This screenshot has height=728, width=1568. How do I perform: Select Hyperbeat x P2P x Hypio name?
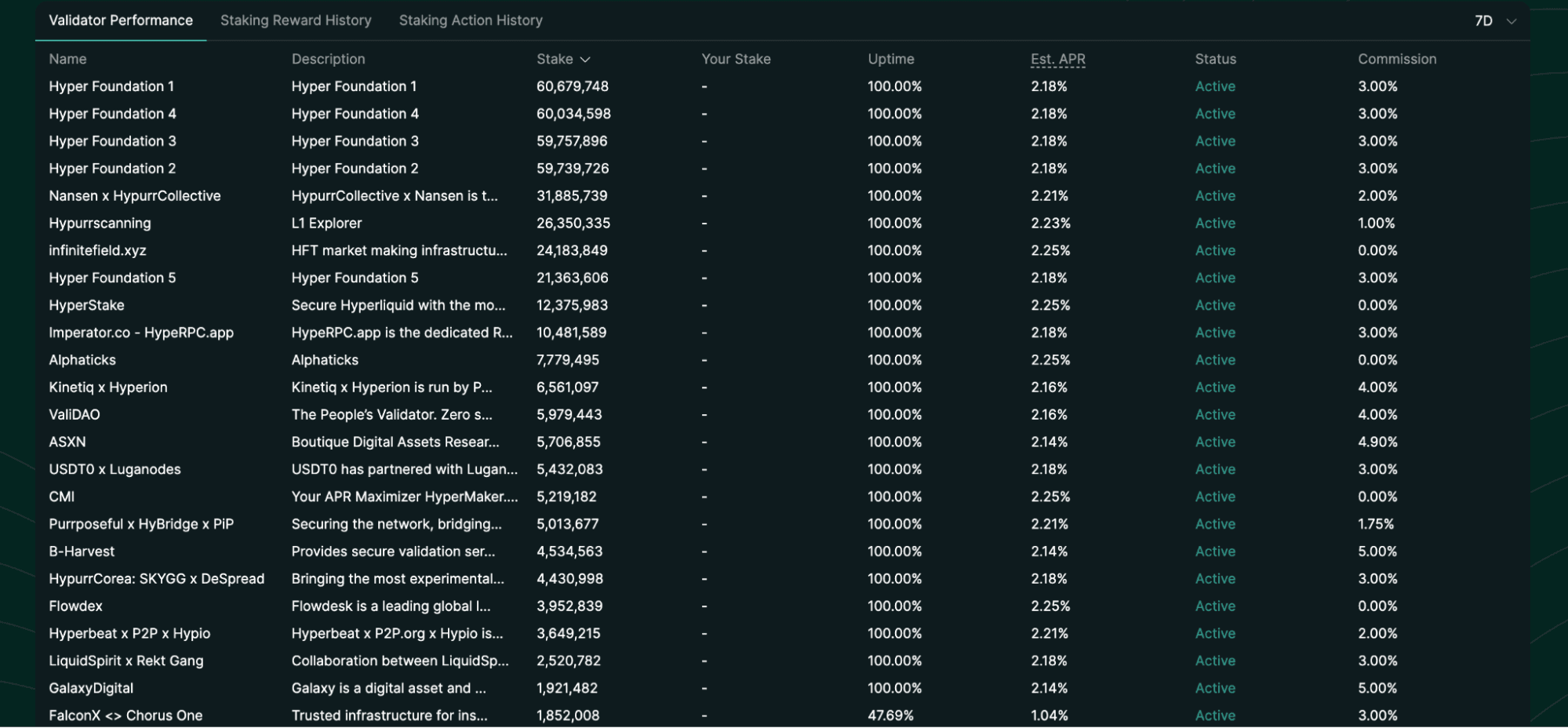coord(129,634)
